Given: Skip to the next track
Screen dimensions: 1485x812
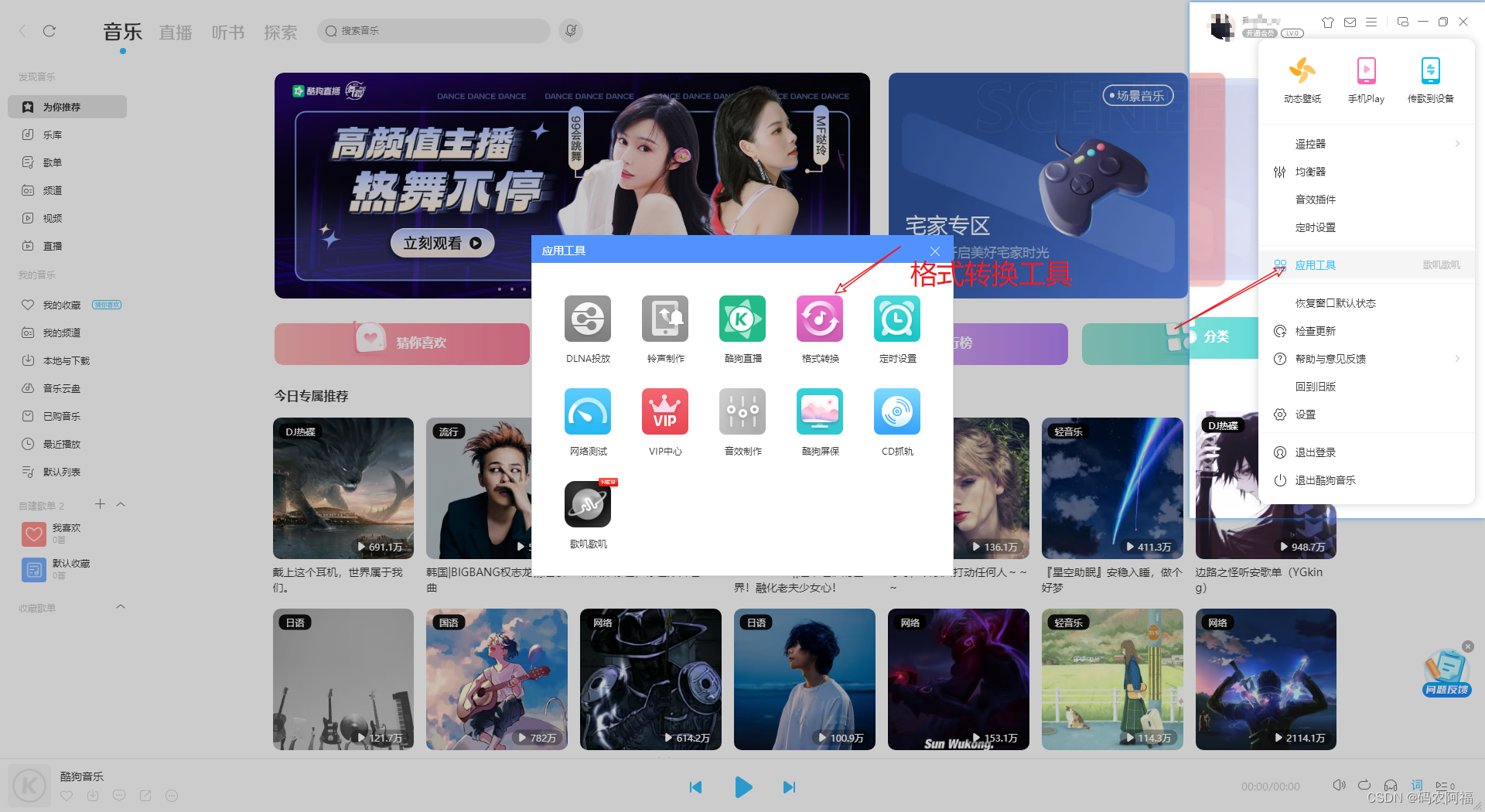Looking at the screenshot, I should click(x=789, y=787).
